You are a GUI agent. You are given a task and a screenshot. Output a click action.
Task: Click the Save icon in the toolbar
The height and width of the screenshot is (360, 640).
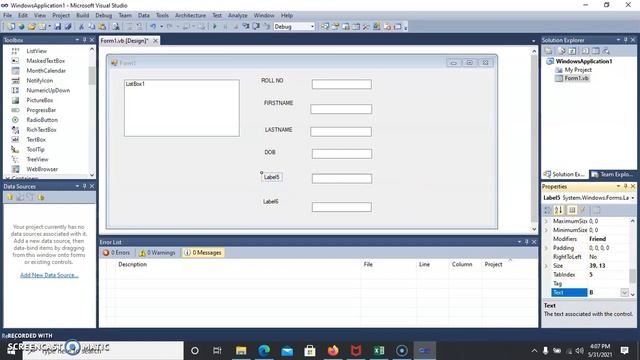click(x=58, y=27)
